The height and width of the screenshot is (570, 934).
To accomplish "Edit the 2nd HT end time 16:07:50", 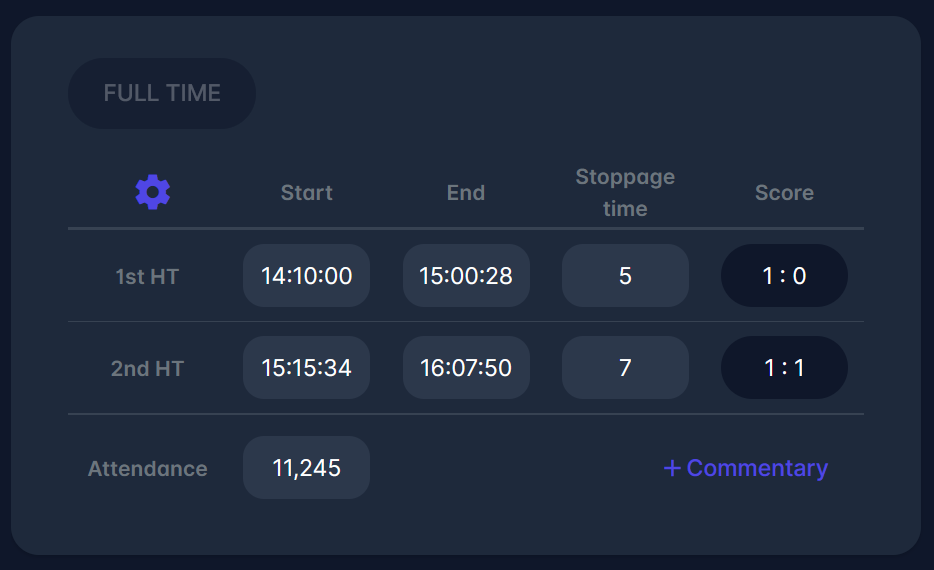I will (466, 368).
